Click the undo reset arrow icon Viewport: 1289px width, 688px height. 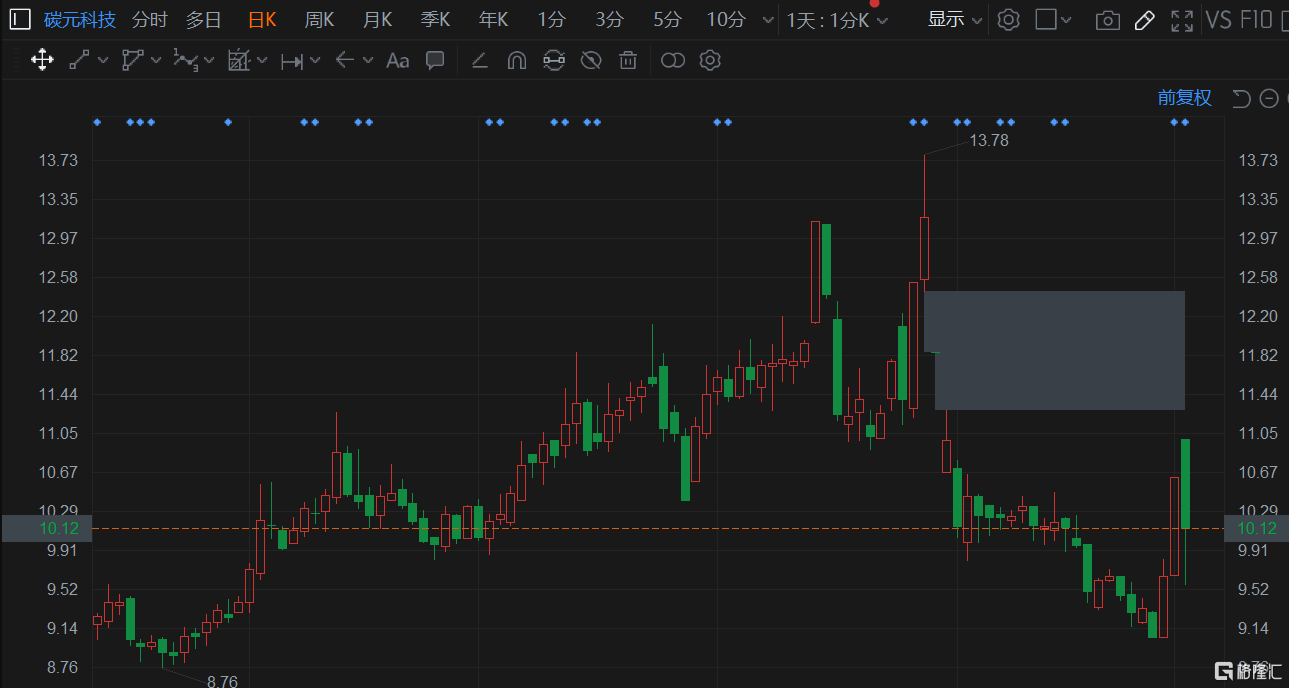(1241, 97)
